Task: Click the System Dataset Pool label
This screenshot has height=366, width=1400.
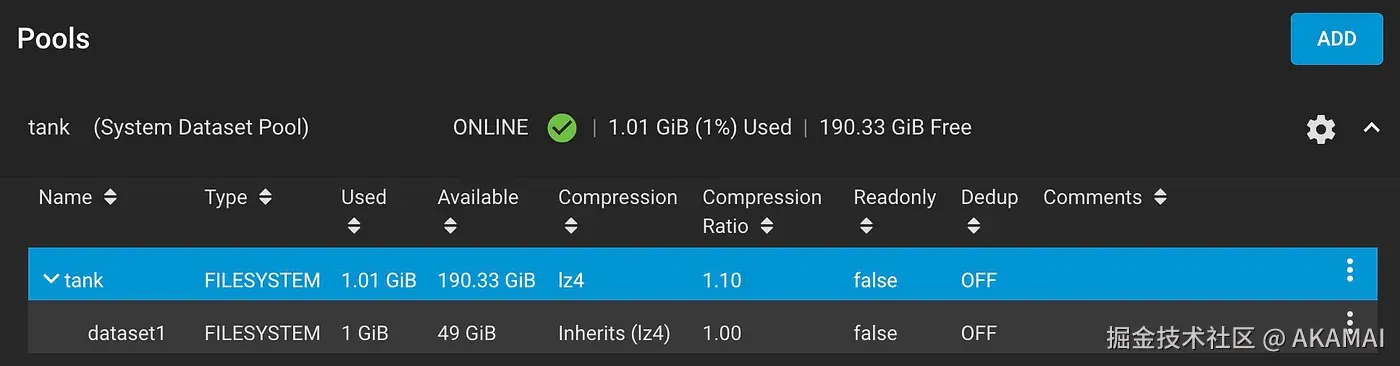Action: 201,128
